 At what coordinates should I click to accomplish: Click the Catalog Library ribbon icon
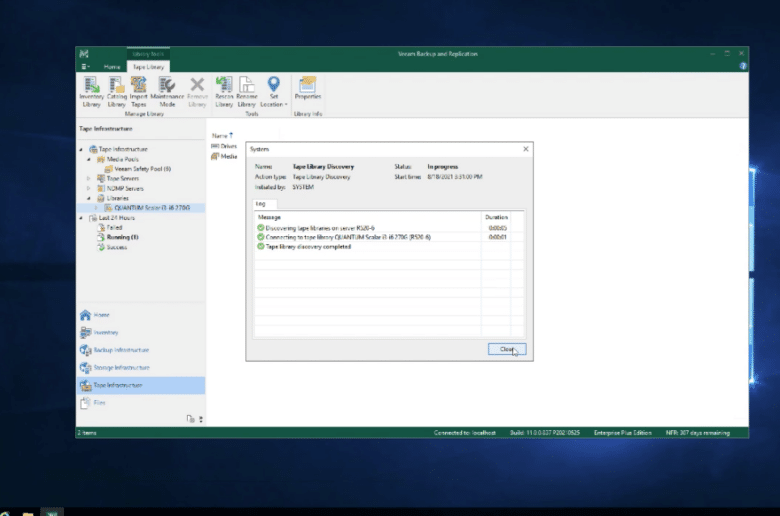116,92
